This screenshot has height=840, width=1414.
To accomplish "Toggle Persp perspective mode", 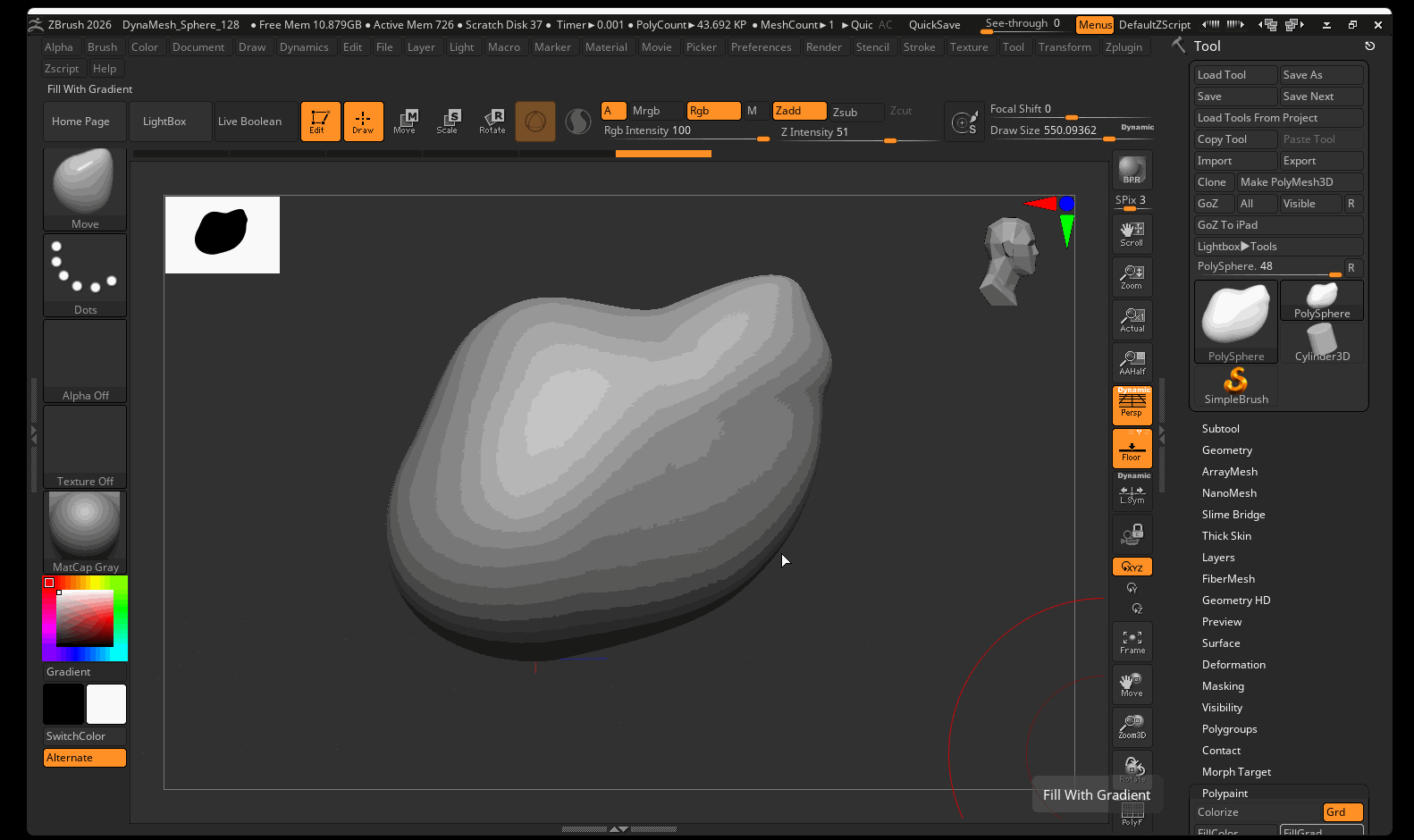I will point(1132,405).
